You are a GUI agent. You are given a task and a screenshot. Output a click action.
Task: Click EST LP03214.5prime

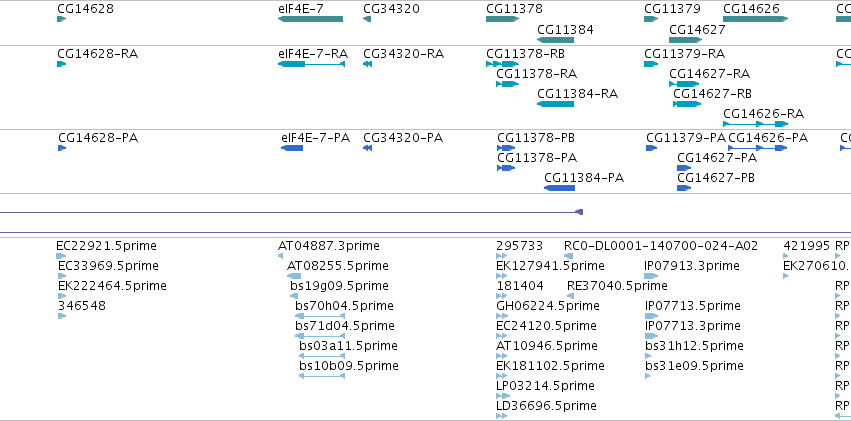545,387
